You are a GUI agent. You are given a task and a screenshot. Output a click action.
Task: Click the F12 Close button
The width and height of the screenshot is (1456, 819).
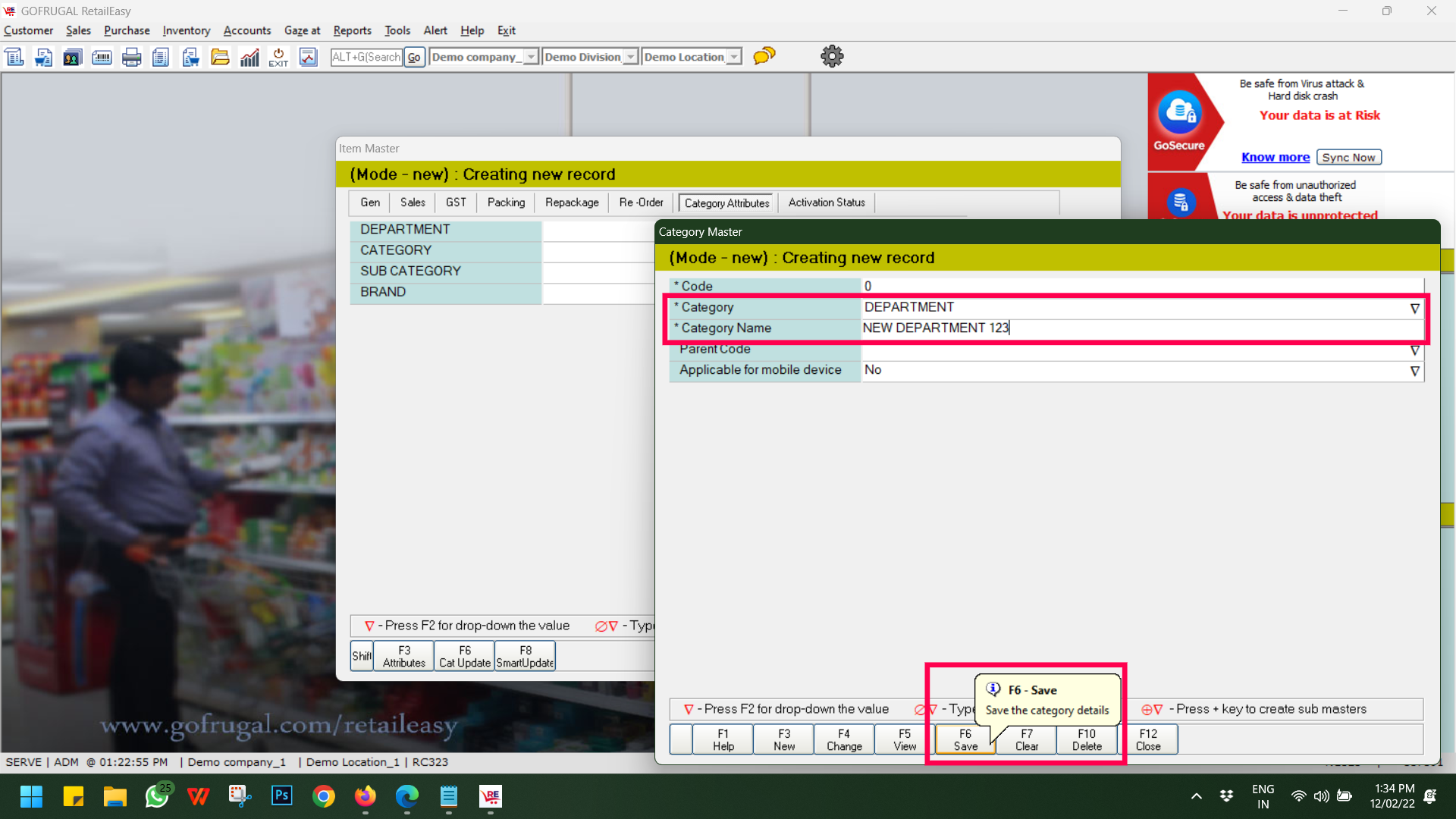(x=1147, y=739)
